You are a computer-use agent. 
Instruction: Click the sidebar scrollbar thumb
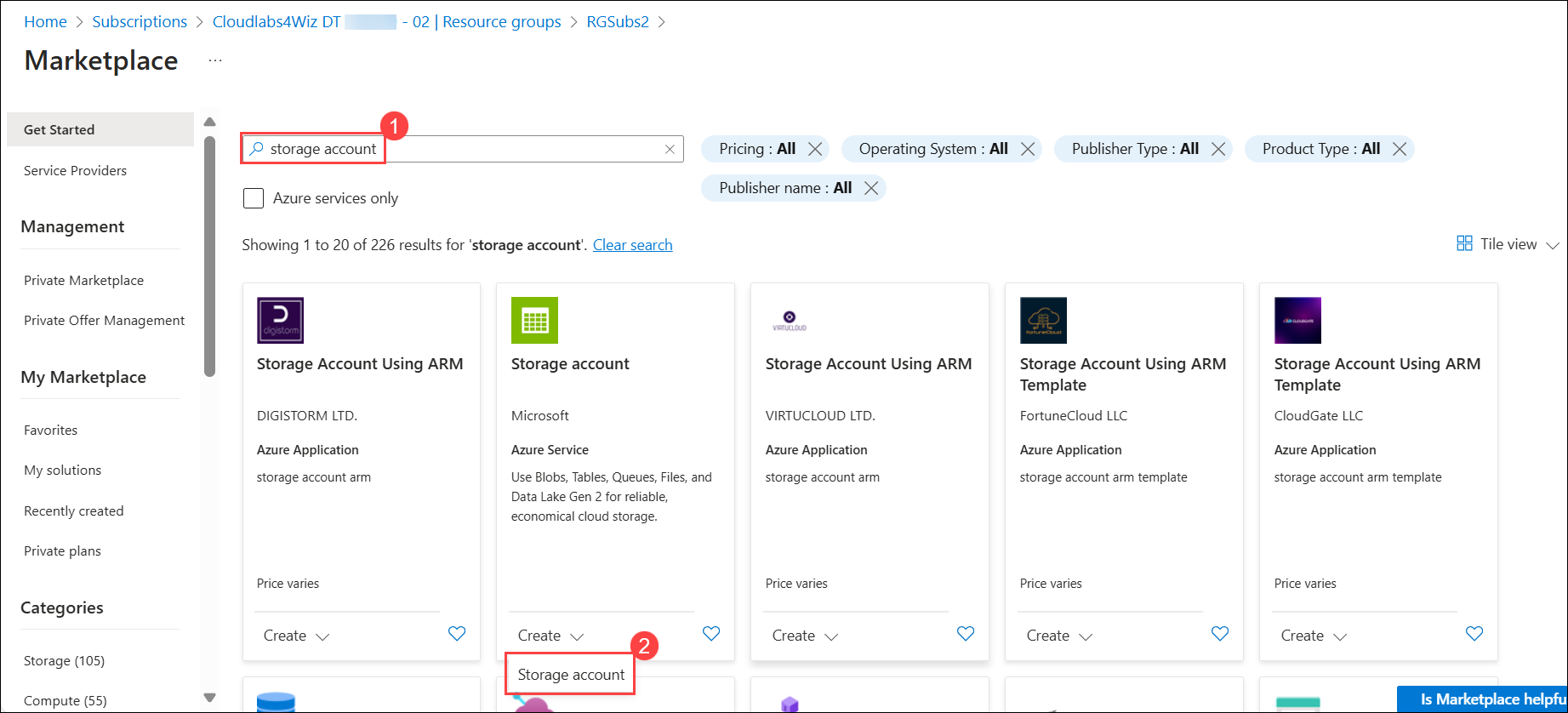(x=210, y=255)
